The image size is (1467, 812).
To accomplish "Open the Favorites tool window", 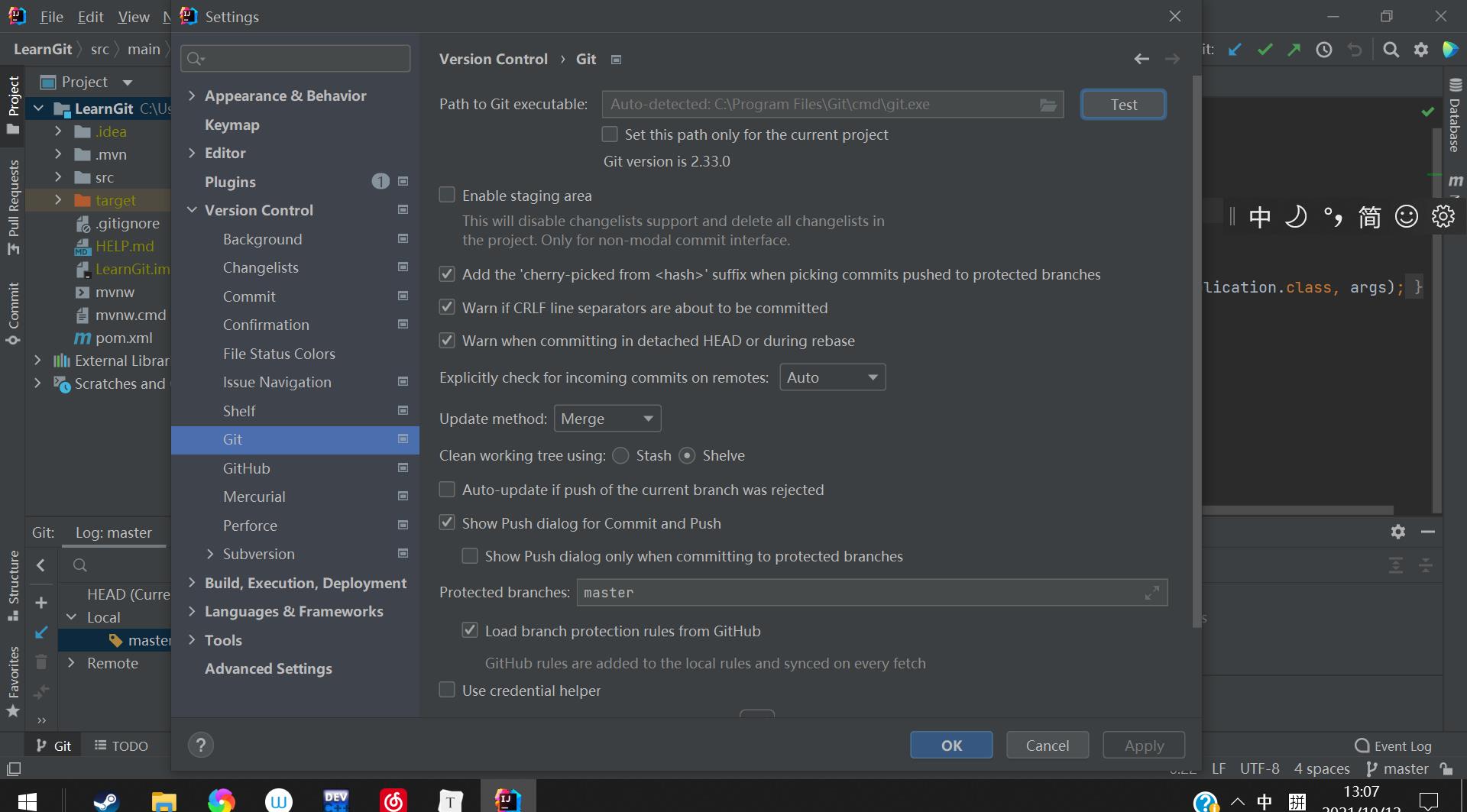I will pyautogui.click(x=13, y=682).
